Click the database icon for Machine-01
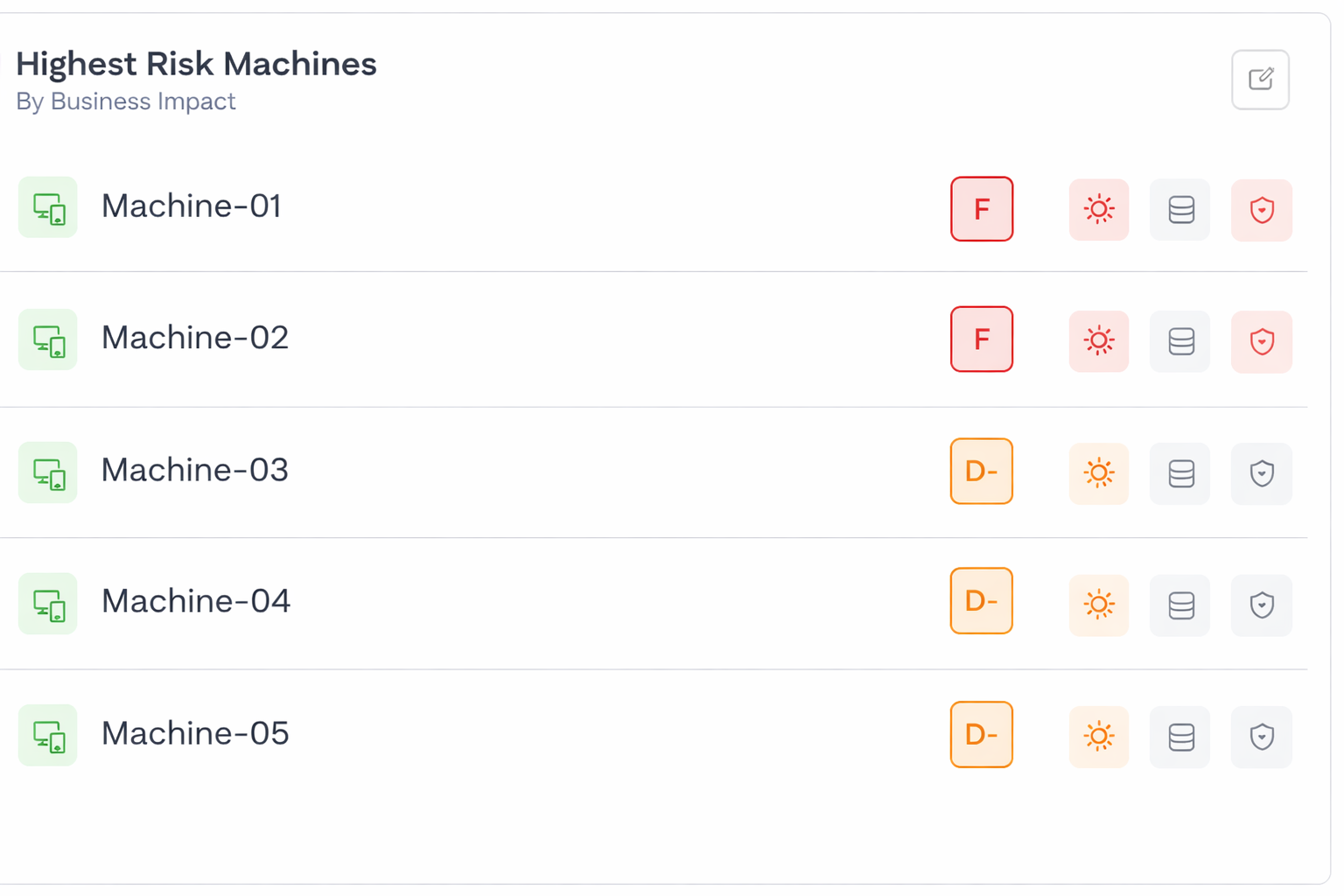Viewport: 1344px width, 896px height. coord(1180,210)
